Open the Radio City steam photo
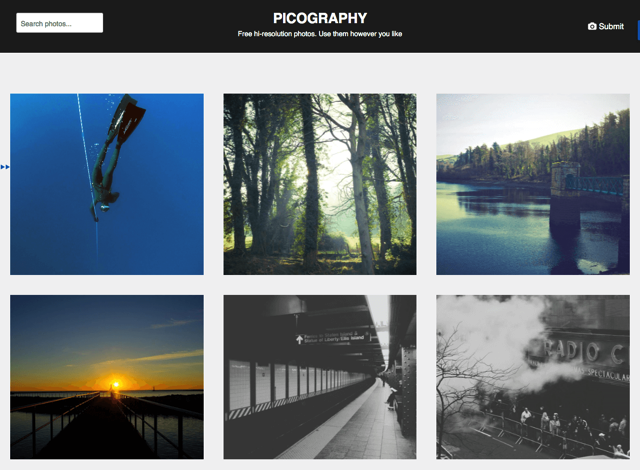 coord(533,377)
